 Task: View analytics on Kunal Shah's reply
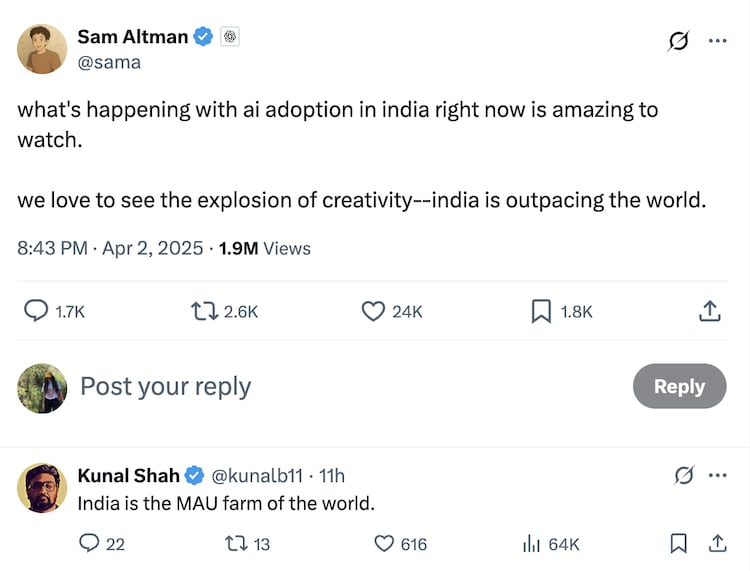532,544
